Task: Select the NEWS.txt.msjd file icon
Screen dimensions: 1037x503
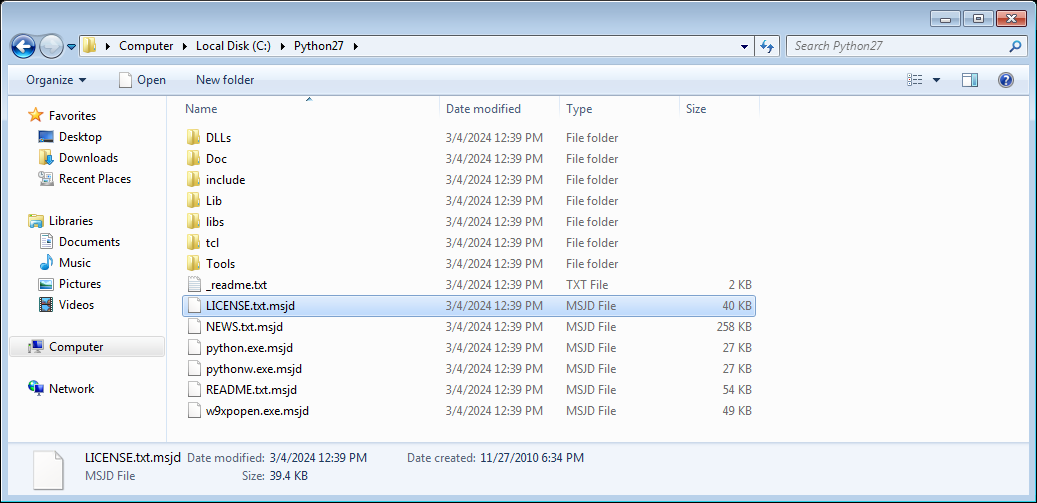Action: click(193, 327)
